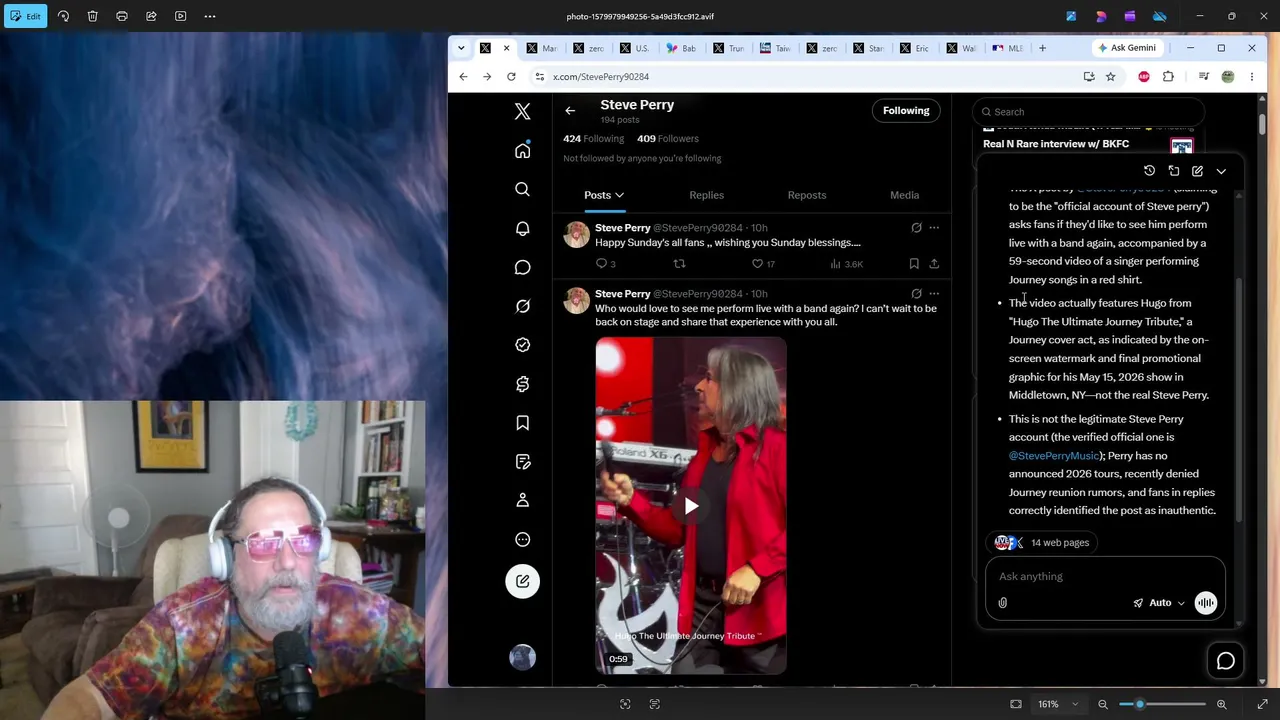Open more options on Happy Sunday post
Image resolution: width=1280 pixels, height=720 pixels.
[x=934, y=228]
